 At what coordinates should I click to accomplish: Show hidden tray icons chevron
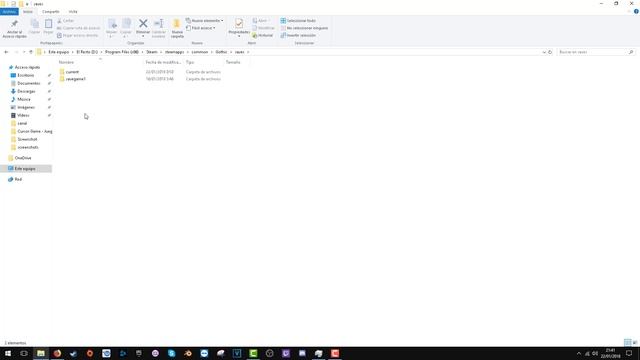[578, 353]
